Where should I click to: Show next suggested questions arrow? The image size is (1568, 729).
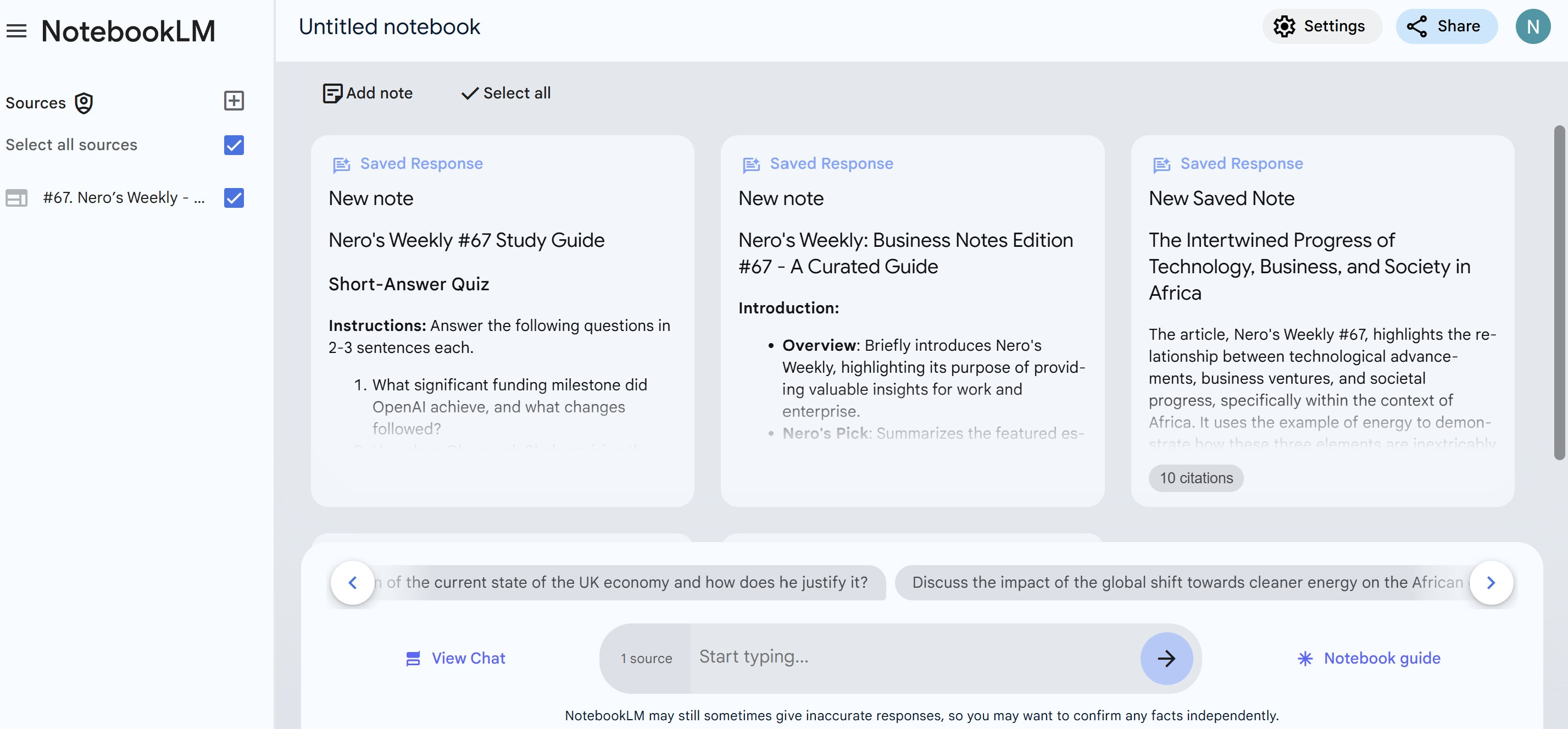point(1491,583)
